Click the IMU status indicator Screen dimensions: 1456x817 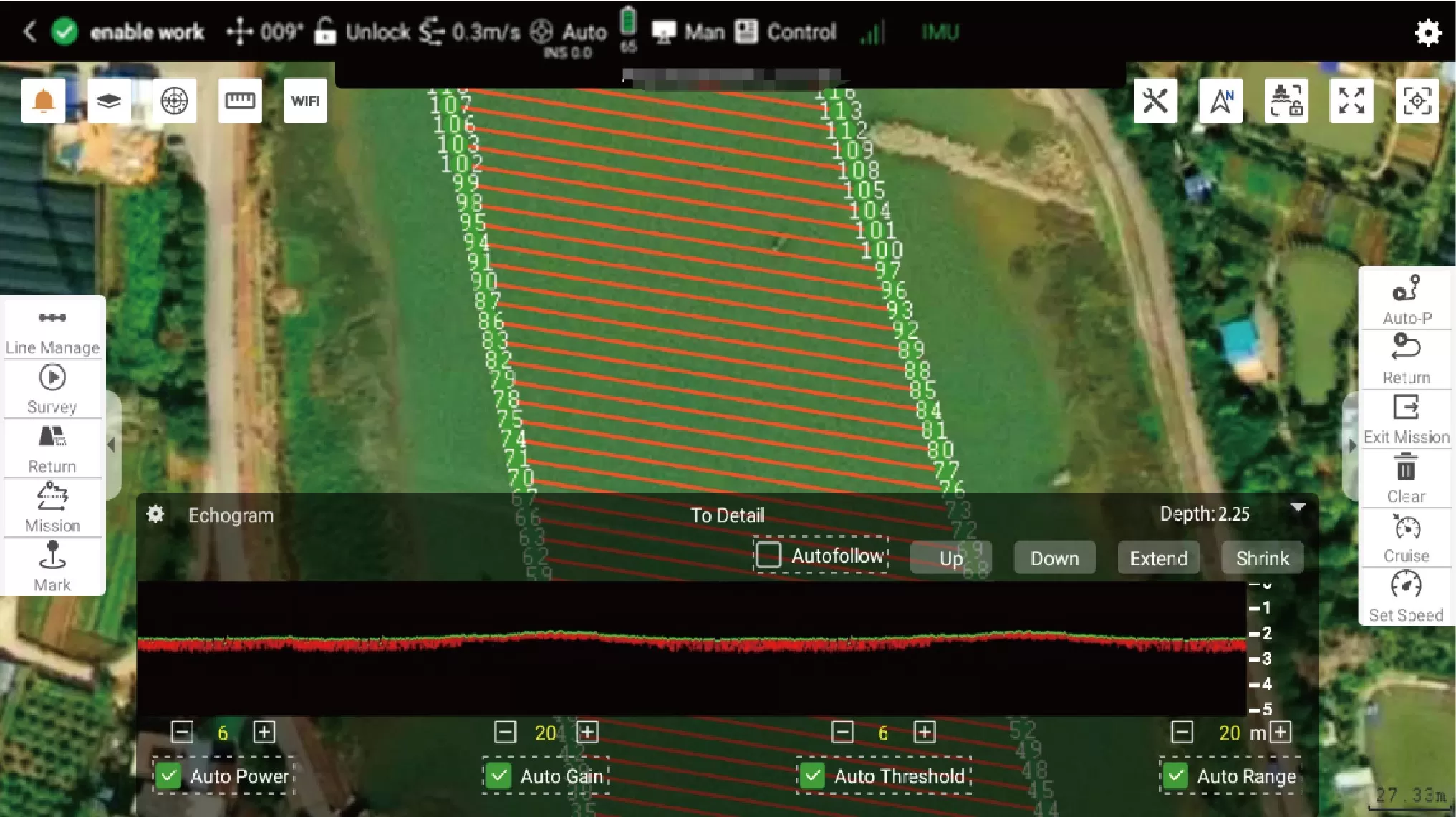940,32
